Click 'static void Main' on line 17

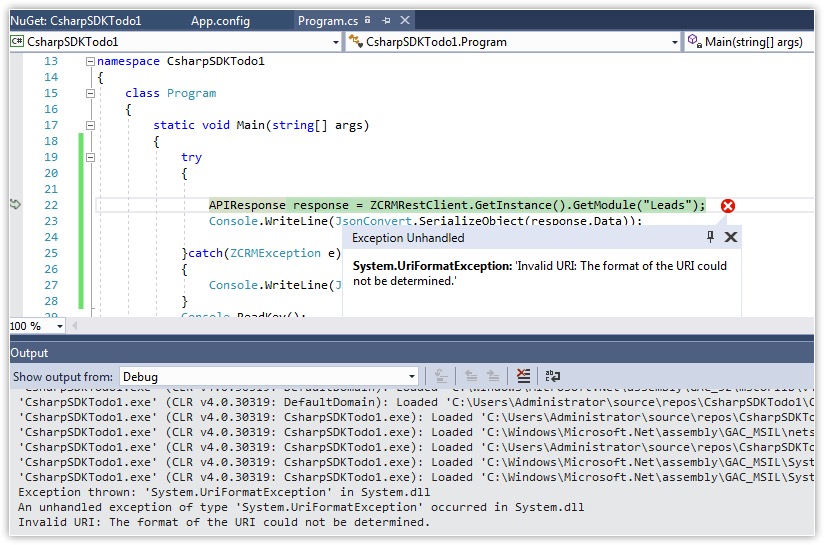pos(209,125)
